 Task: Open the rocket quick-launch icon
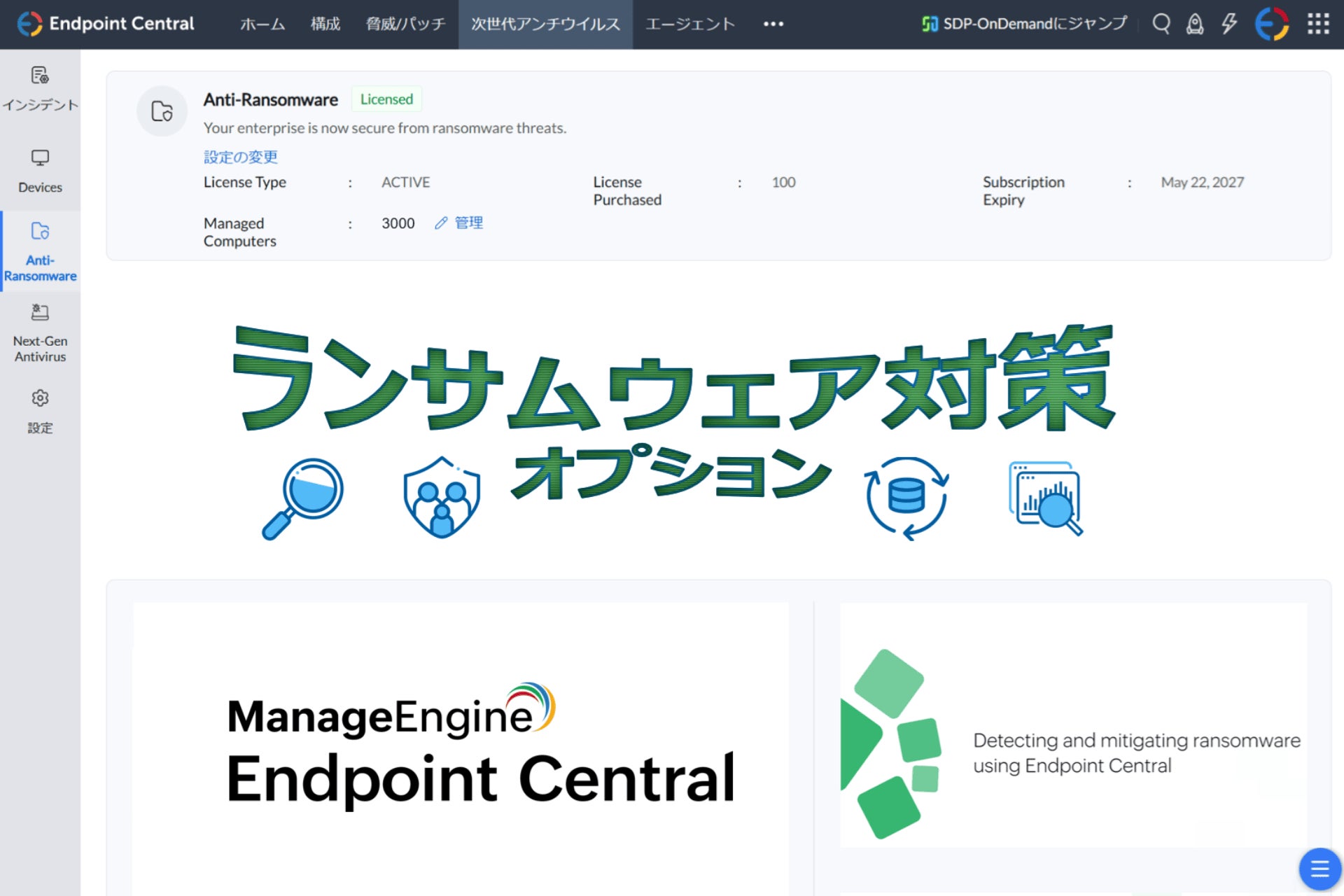point(1195,24)
